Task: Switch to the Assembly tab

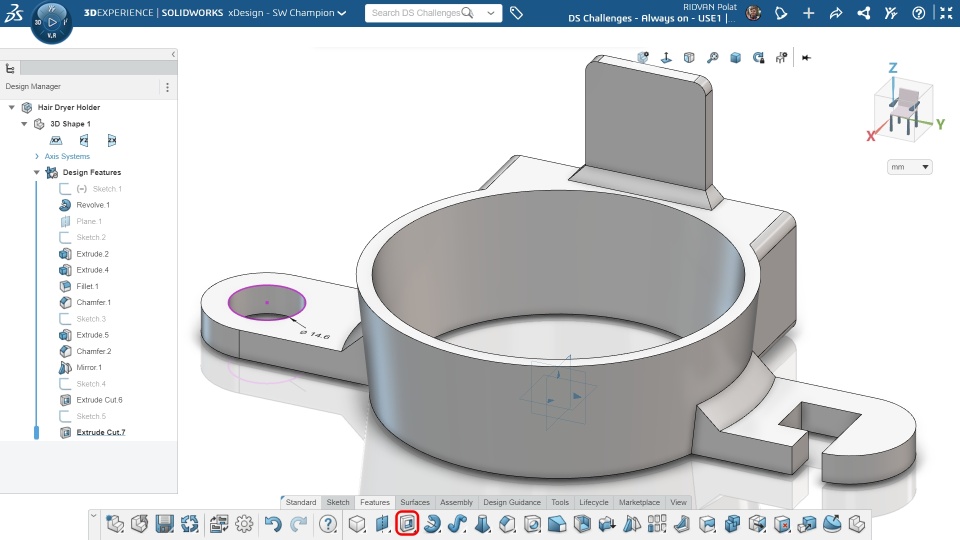Action: pos(456,502)
